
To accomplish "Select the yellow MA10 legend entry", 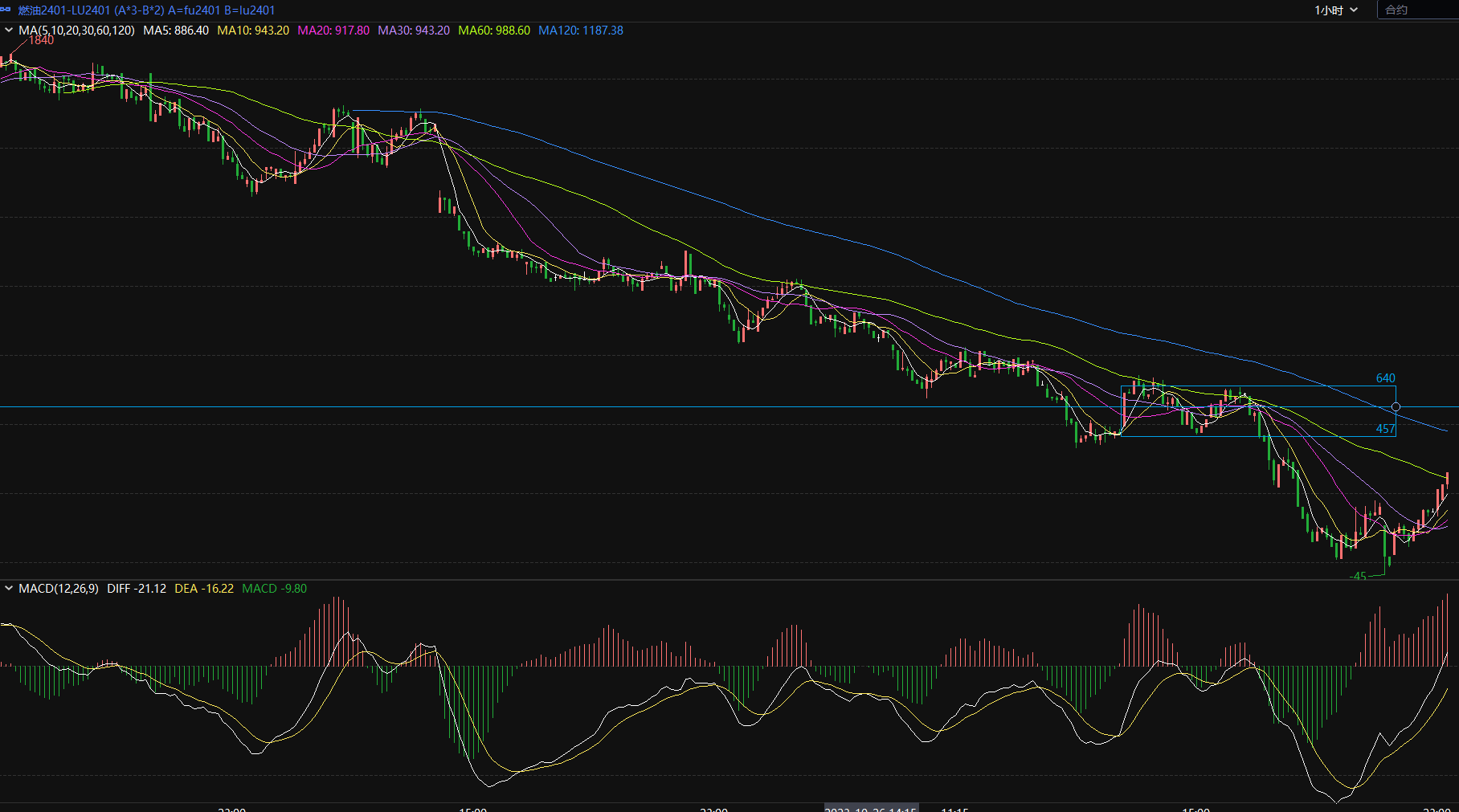I will click(x=253, y=31).
